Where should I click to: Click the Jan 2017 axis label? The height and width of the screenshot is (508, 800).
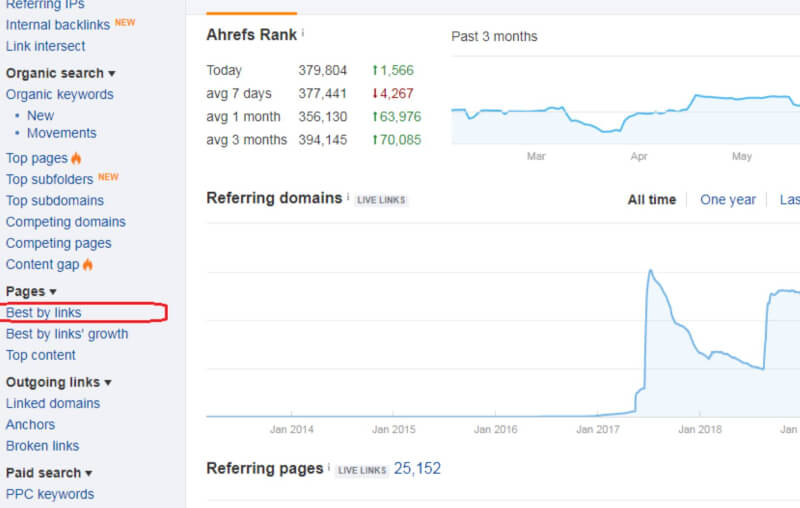pos(597,429)
